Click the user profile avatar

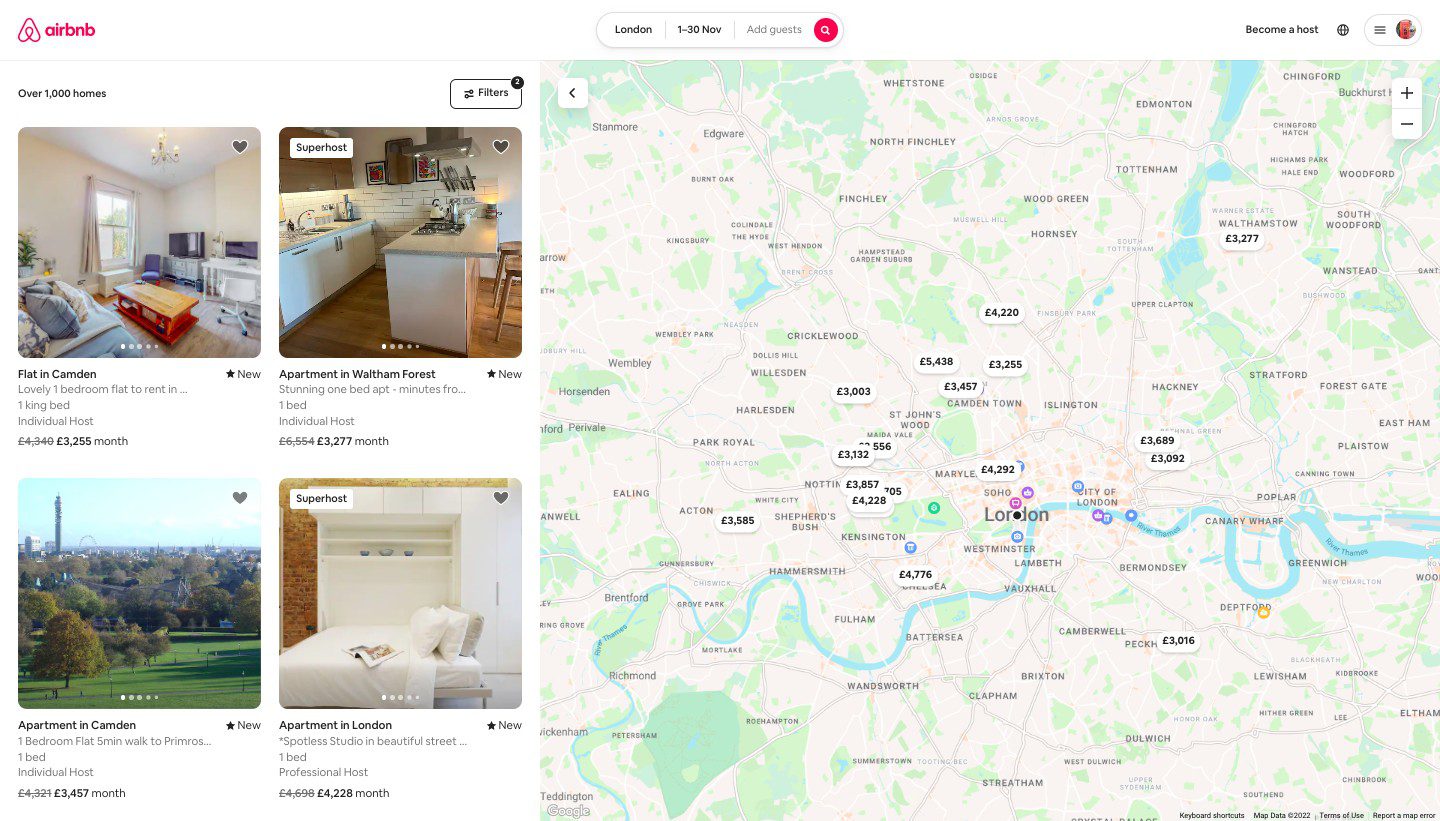coord(1406,30)
